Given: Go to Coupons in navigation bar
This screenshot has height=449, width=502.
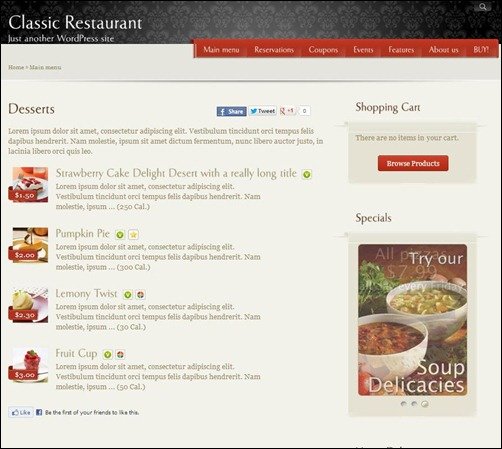Looking at the screenshot, I should (323, 50).
